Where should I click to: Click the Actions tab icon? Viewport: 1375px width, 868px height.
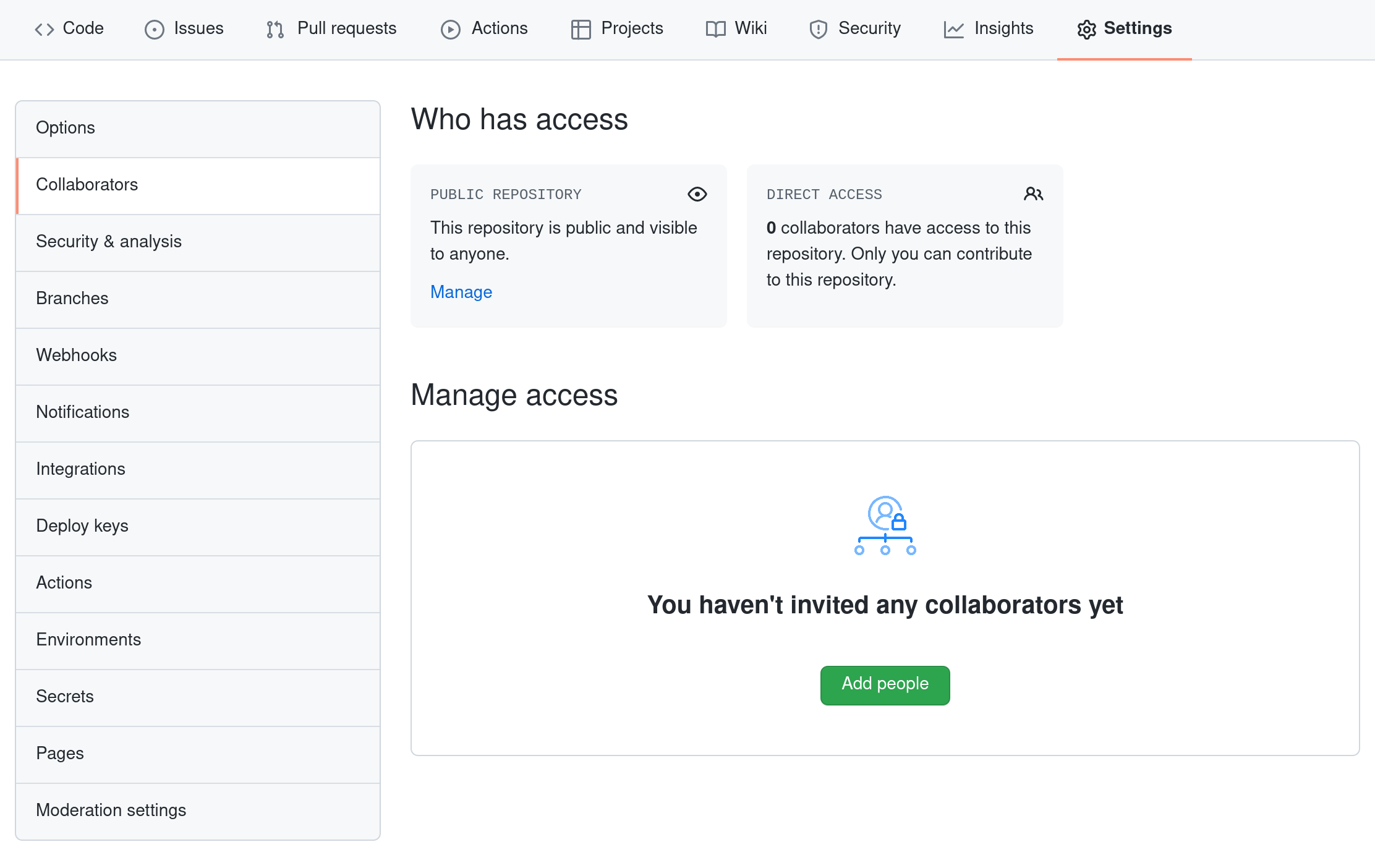pyautogui.click(x=450, y=28)
